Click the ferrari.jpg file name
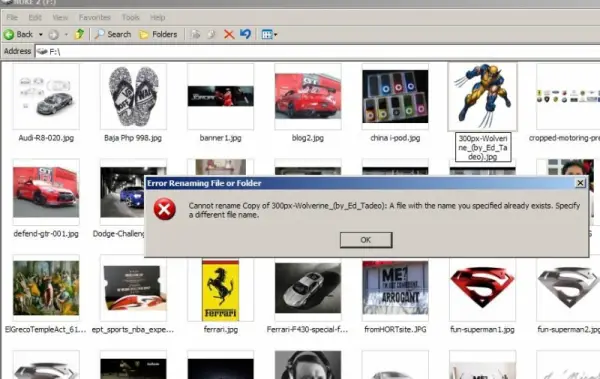The height and width of the screenshot is (379, 600). (x=220, y=329)
